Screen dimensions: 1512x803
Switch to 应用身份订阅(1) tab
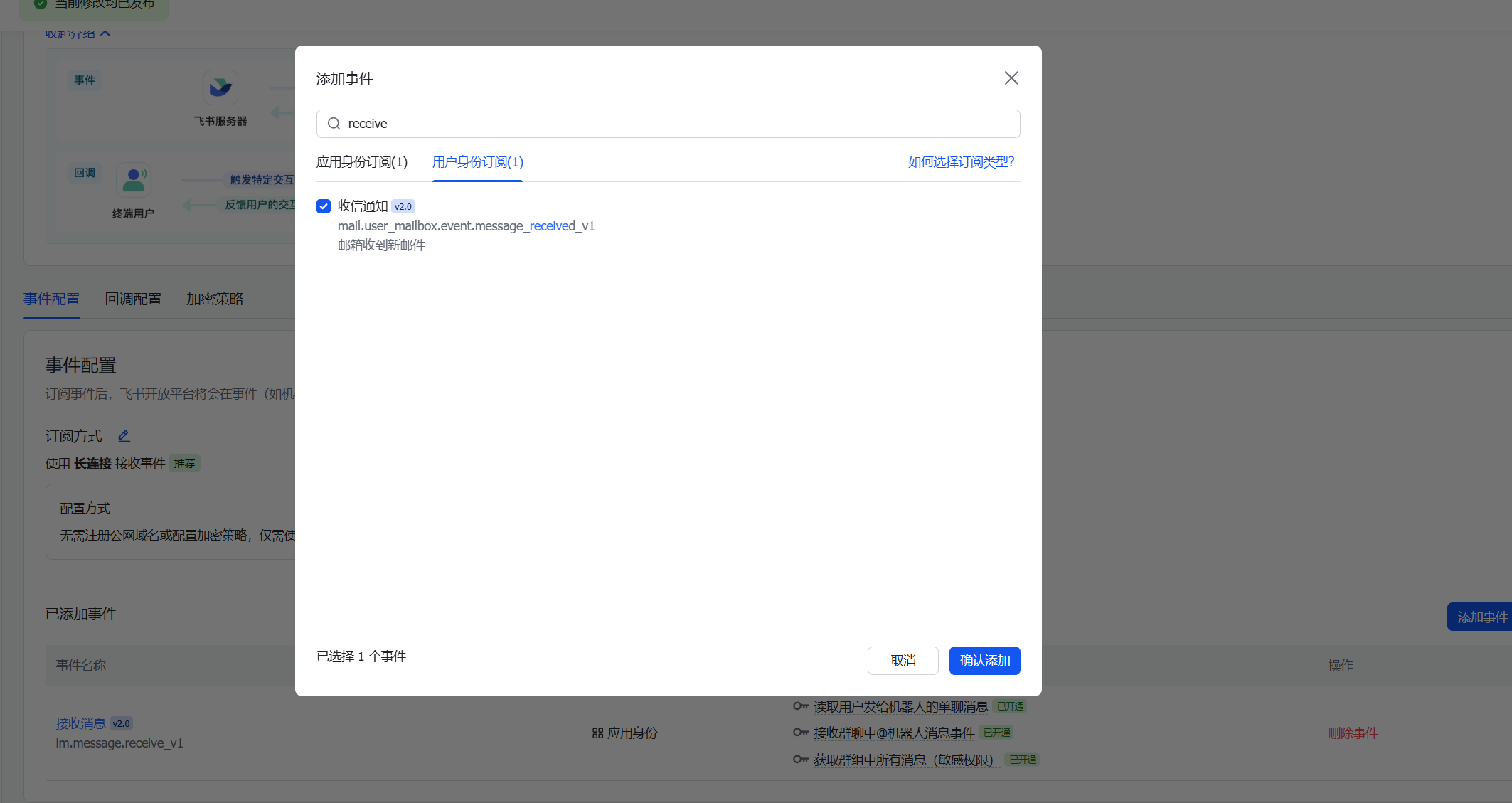pyautogui.click(x=362, y=162)
